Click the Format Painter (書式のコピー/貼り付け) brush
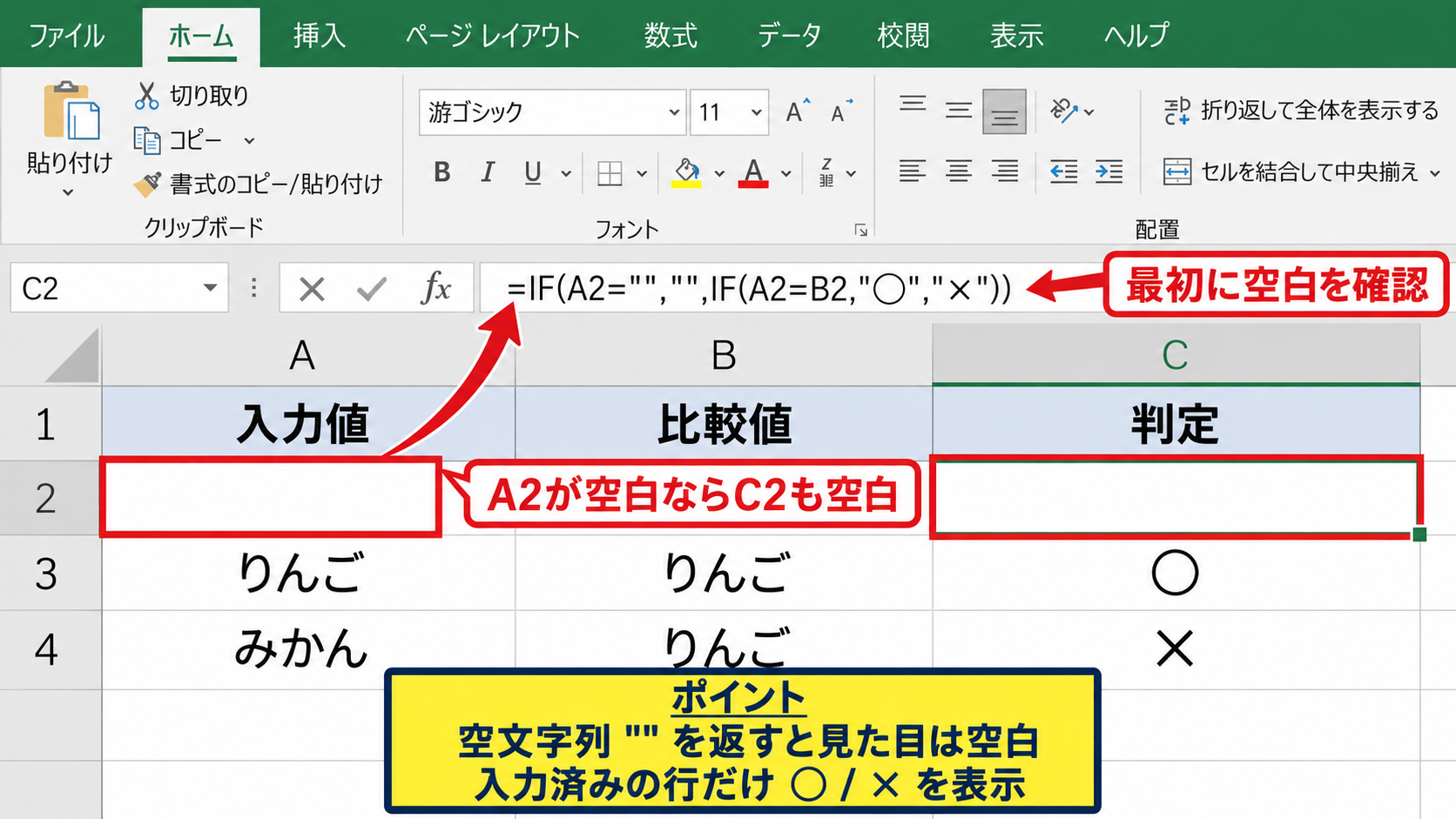 point(147,184)
